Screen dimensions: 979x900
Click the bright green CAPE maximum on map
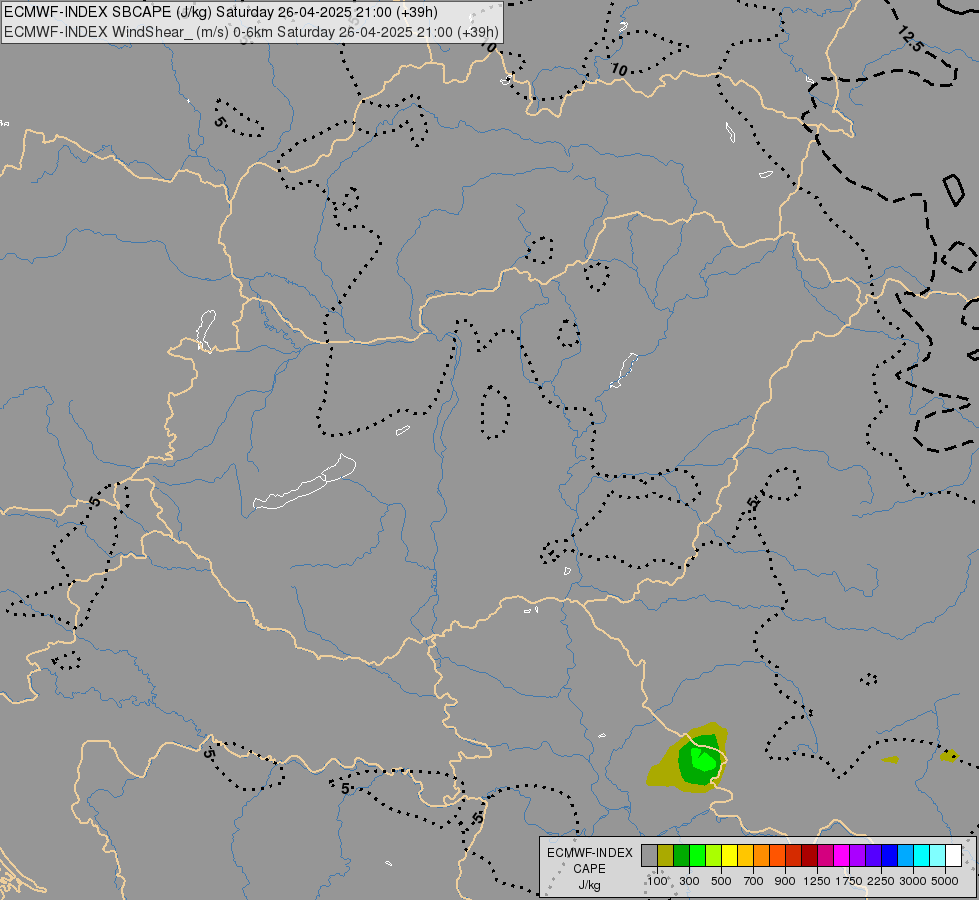(705, 761)
